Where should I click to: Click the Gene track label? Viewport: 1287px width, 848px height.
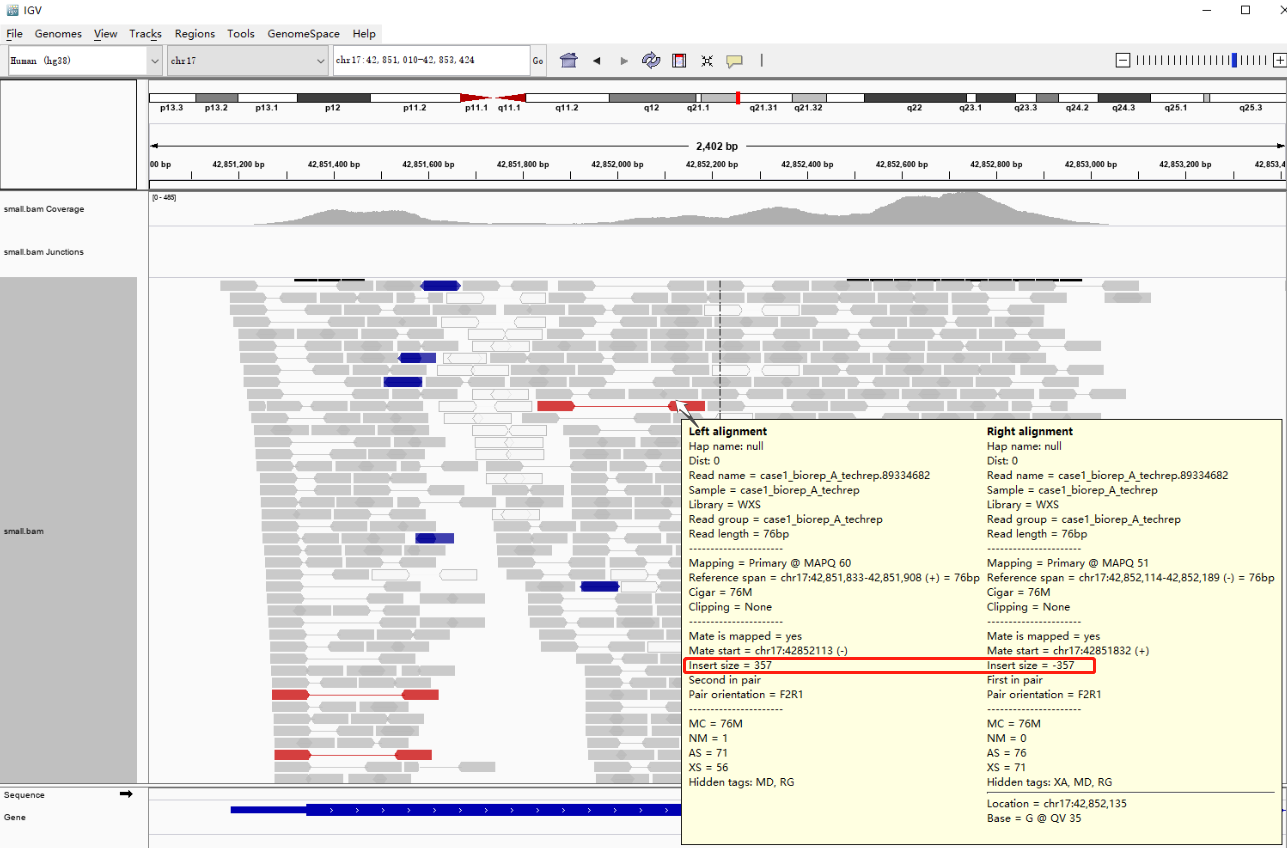13,817
